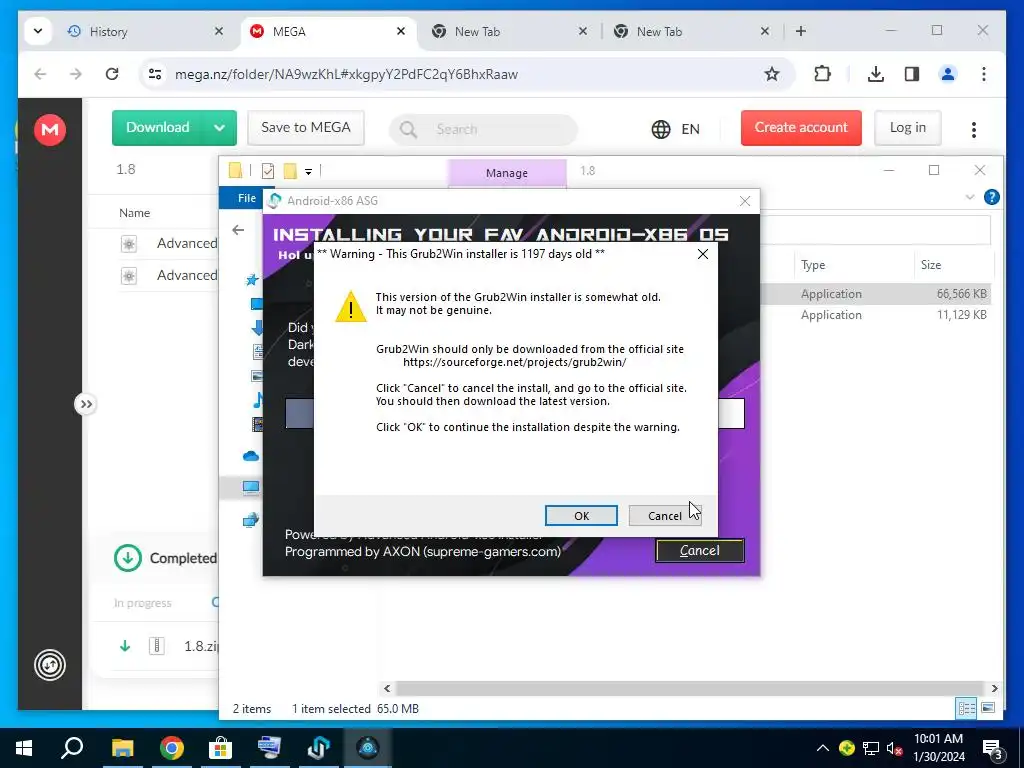This screenshot has height=768, width=1024.
Task: Expand the MEGA sidebar with double-arrow
Action: pos(86,404)
